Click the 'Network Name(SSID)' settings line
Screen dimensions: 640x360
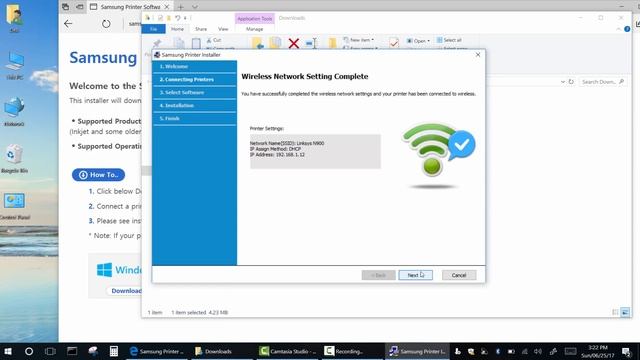pyautogui.click(x=287, y=143)
